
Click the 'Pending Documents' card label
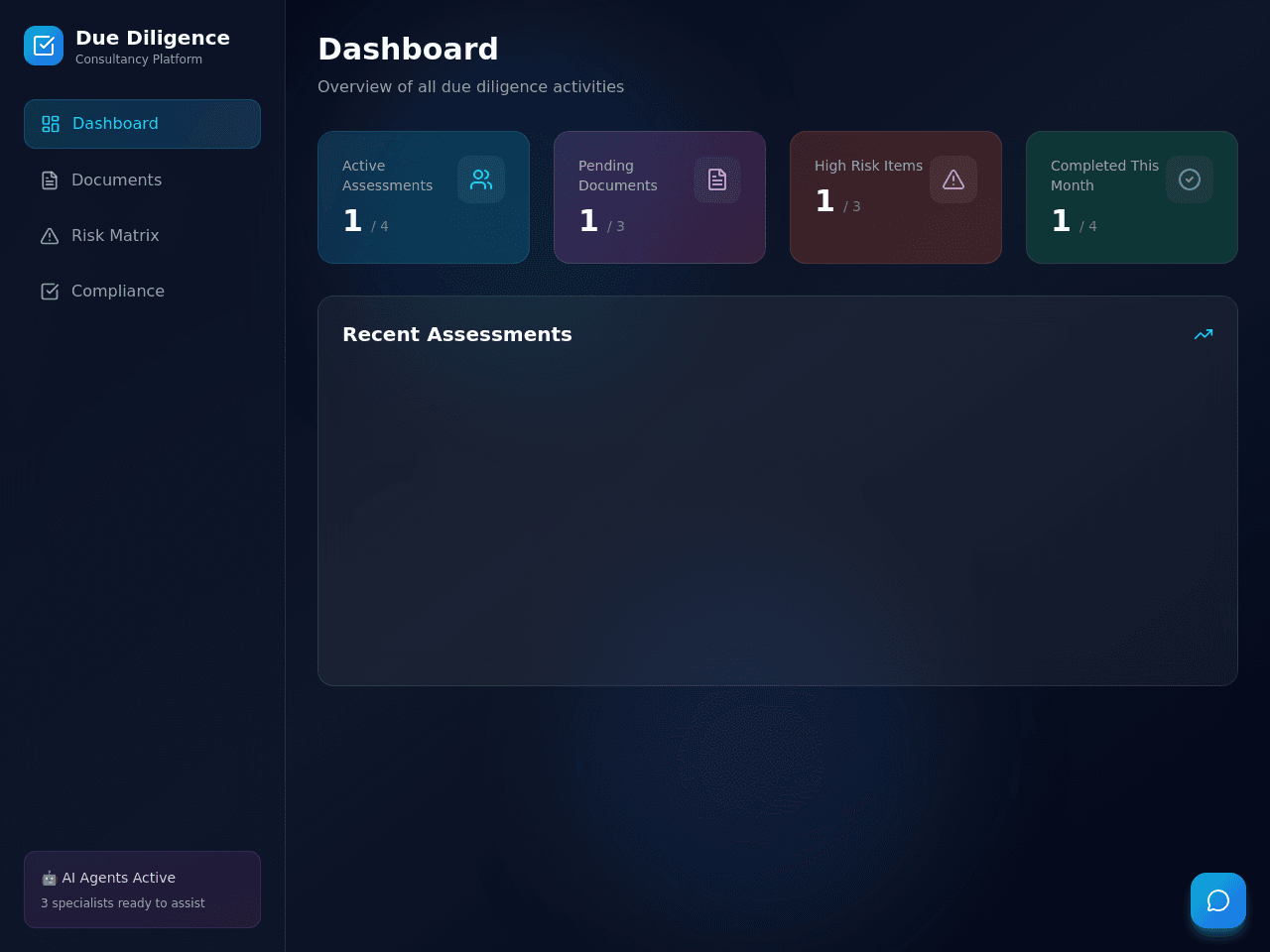coord(618,176)
